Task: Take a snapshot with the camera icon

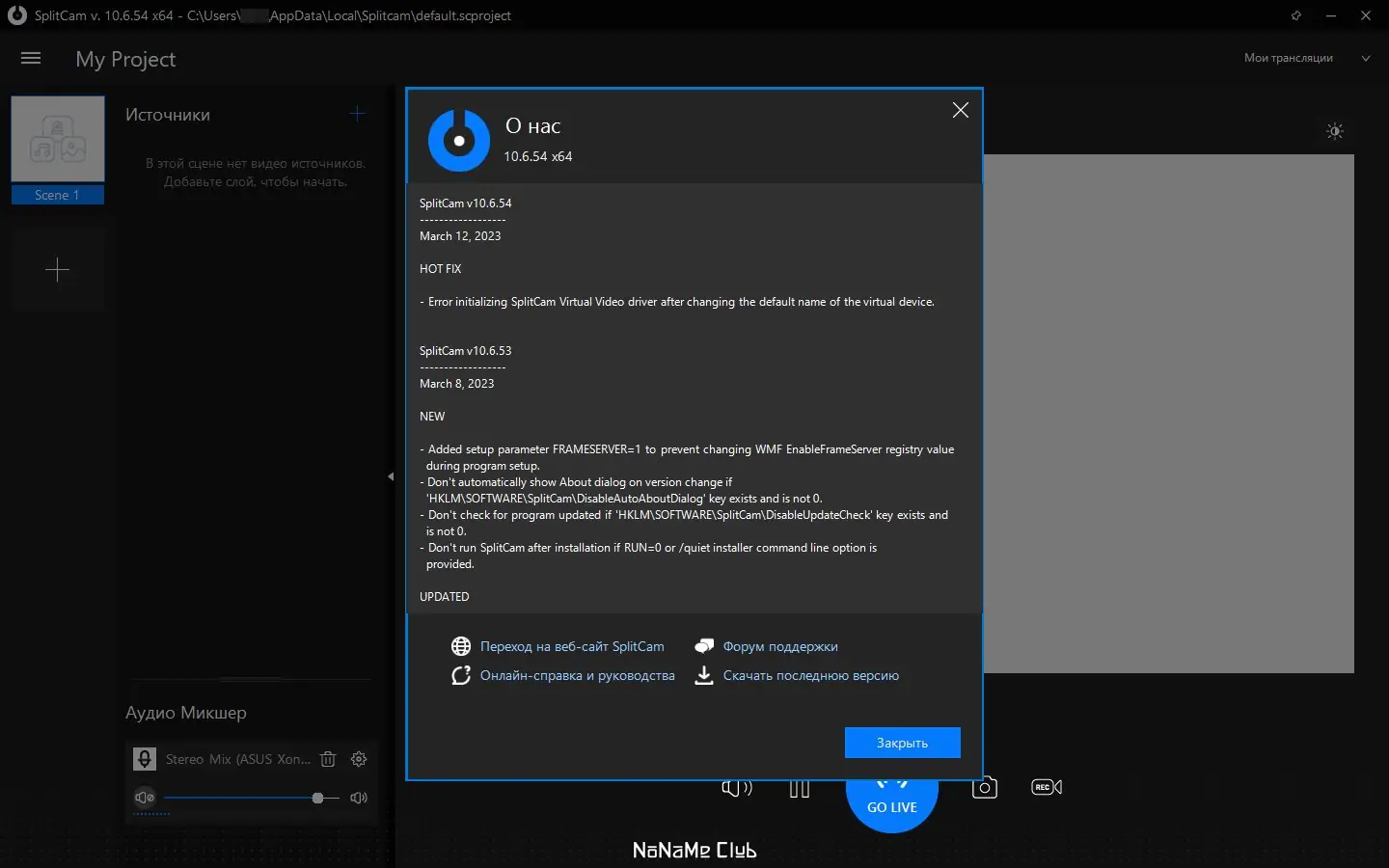Action: pyautogui.click(x=984, y=788)
